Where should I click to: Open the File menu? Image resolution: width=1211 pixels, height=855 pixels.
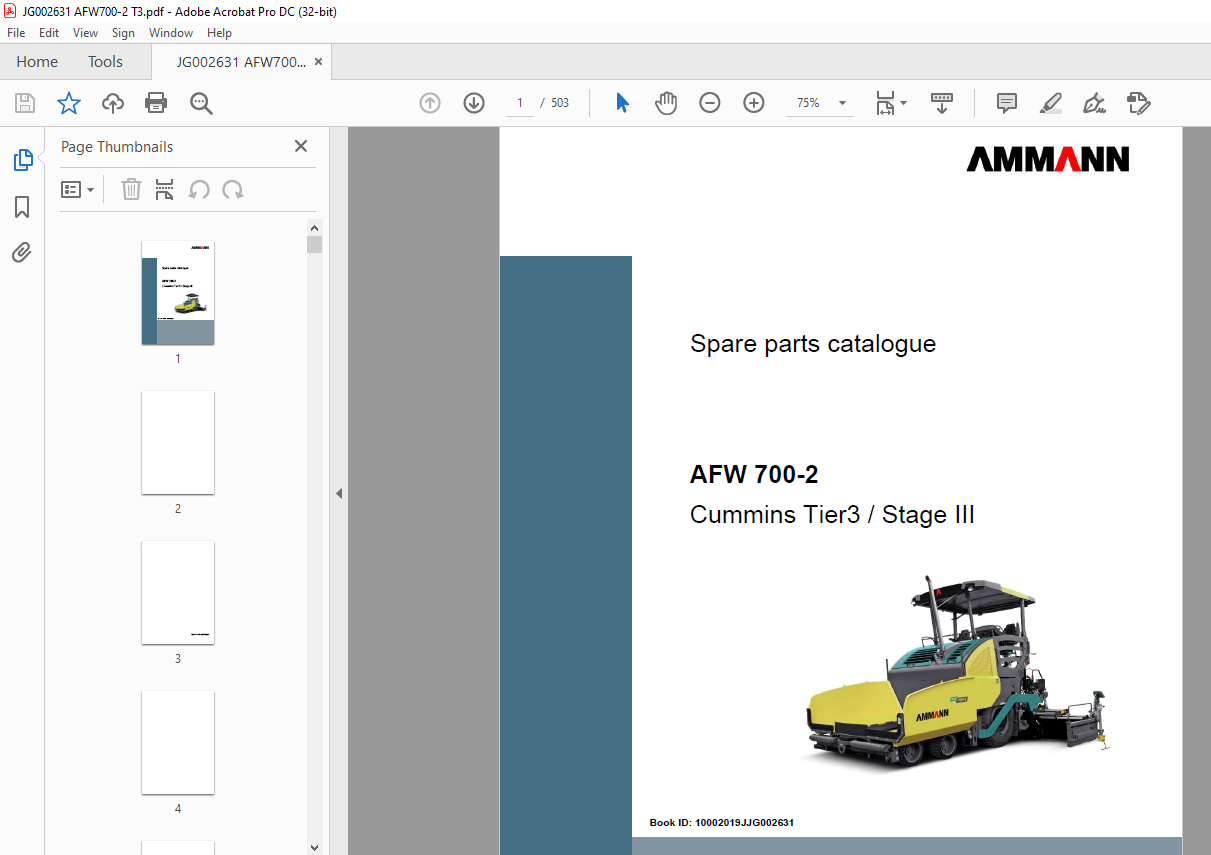[x=16, y=33]
